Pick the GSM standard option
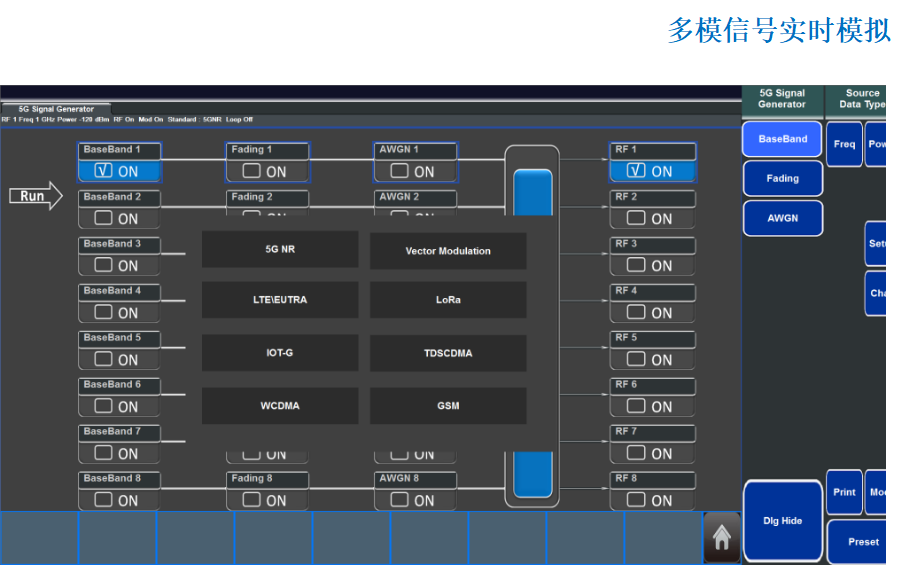Viewport: 915px width, 565px height. click(x=448, y=406)
